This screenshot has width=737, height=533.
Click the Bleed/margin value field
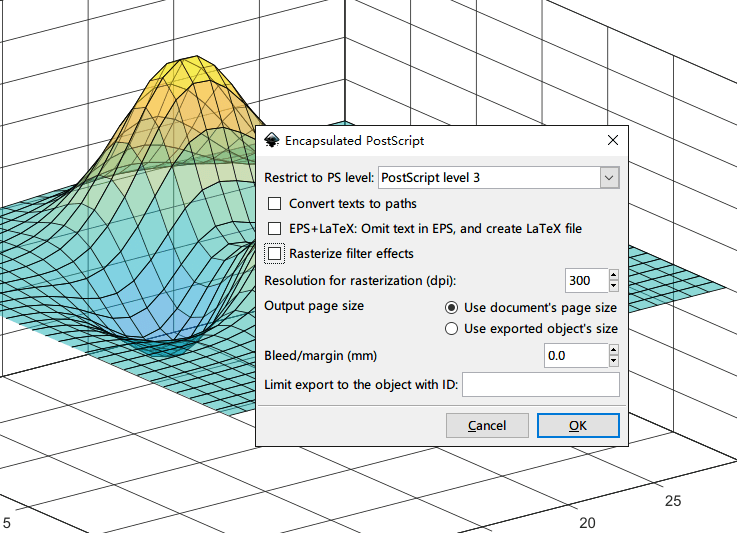click(x=575, y=356)
